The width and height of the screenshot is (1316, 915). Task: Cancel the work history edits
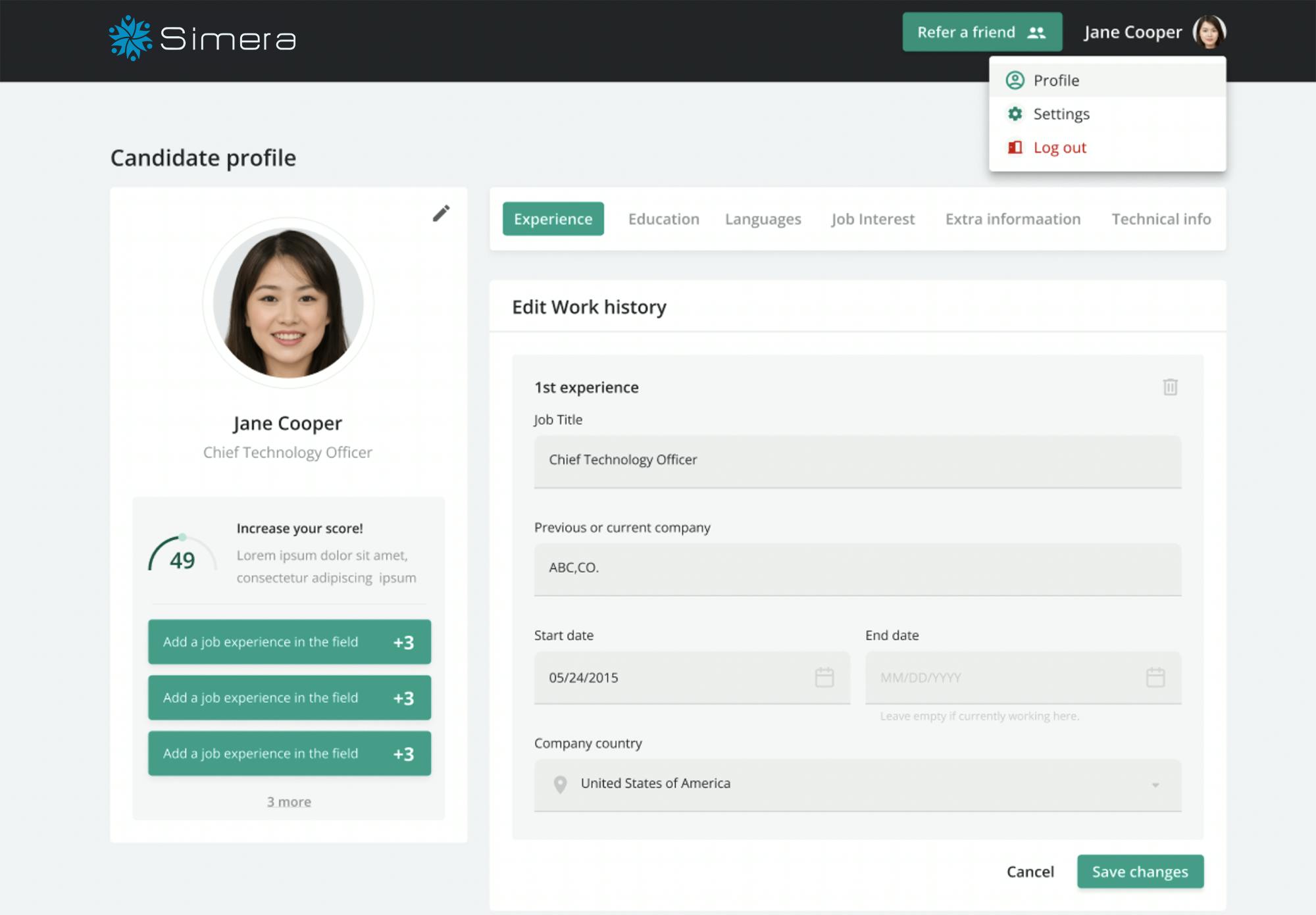(1030, 872)
